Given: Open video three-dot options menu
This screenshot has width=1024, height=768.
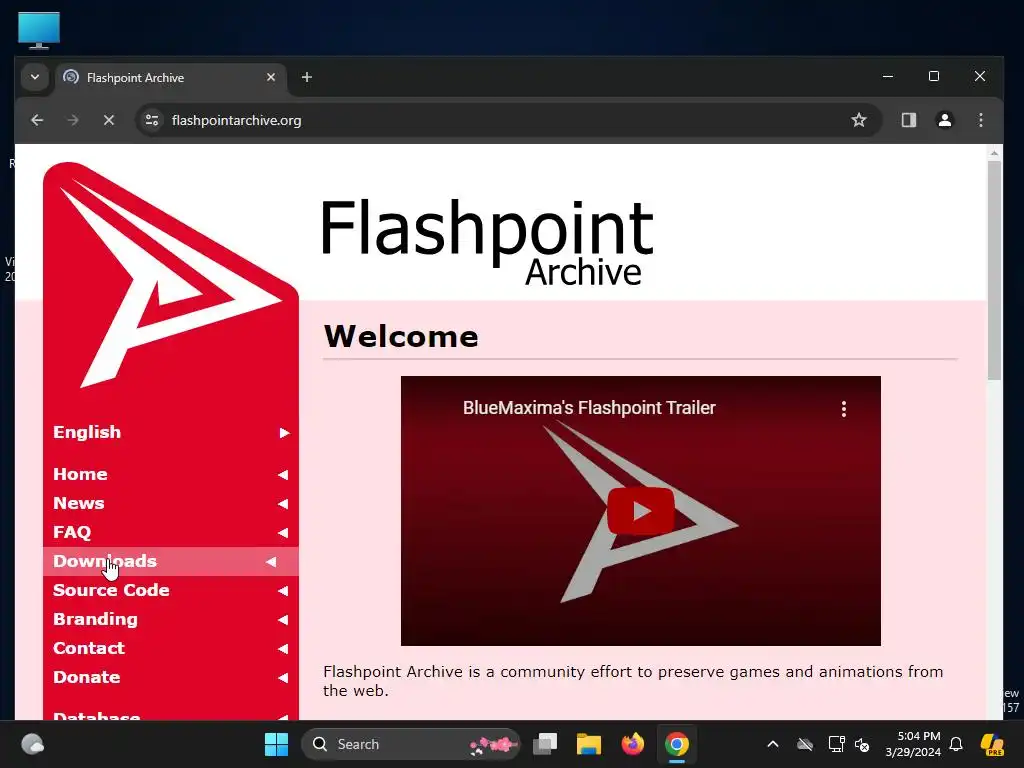Looking at the screenshot, I should coord(844,409).
